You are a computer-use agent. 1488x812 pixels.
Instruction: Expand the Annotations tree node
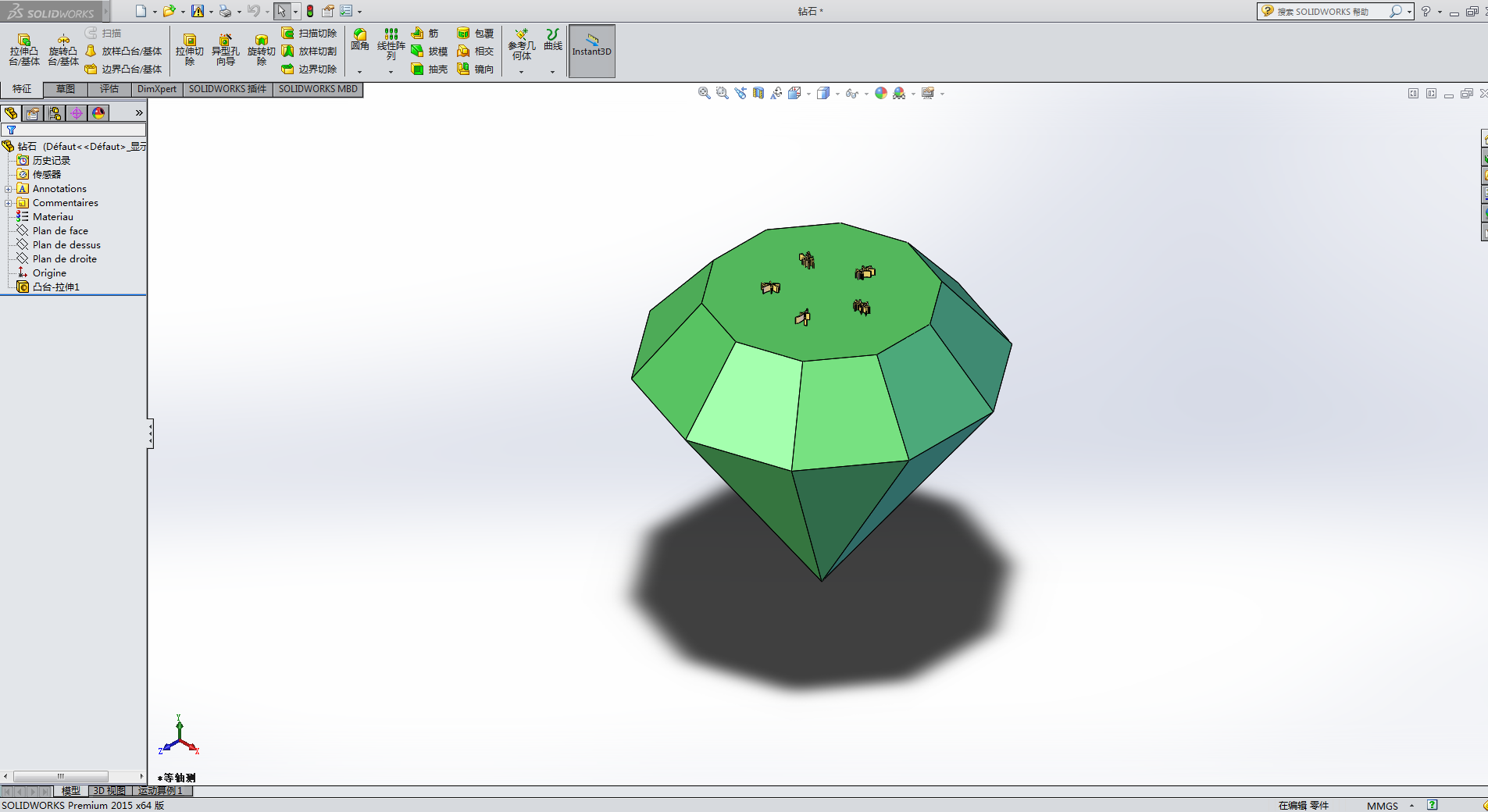[8, 189]
